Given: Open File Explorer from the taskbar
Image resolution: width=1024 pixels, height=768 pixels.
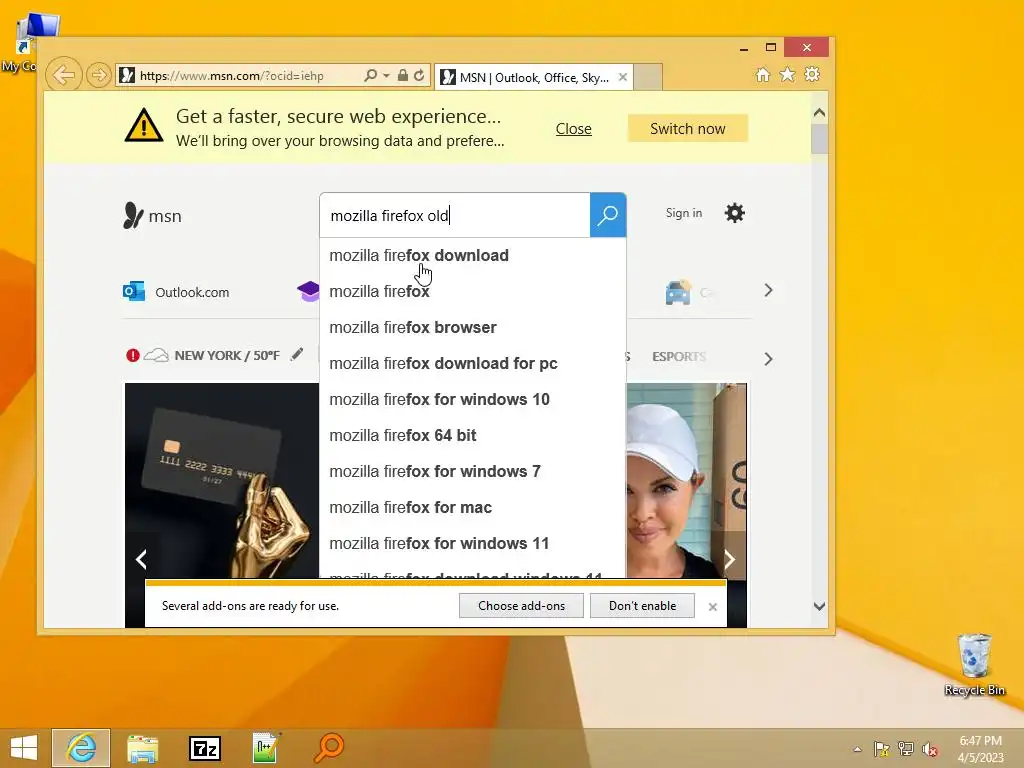Looking at the screenshot, I should coord(142,748).
